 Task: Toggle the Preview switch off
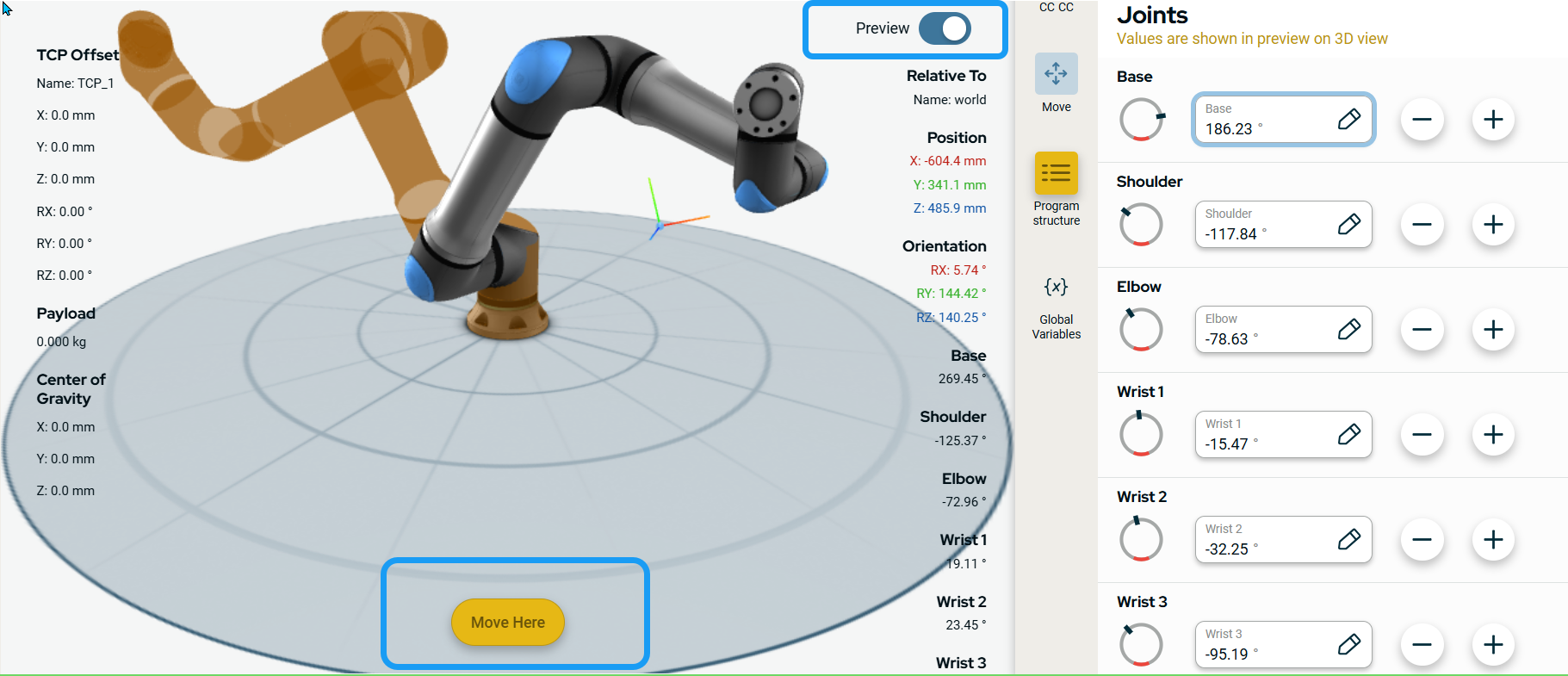pos(944,28)
